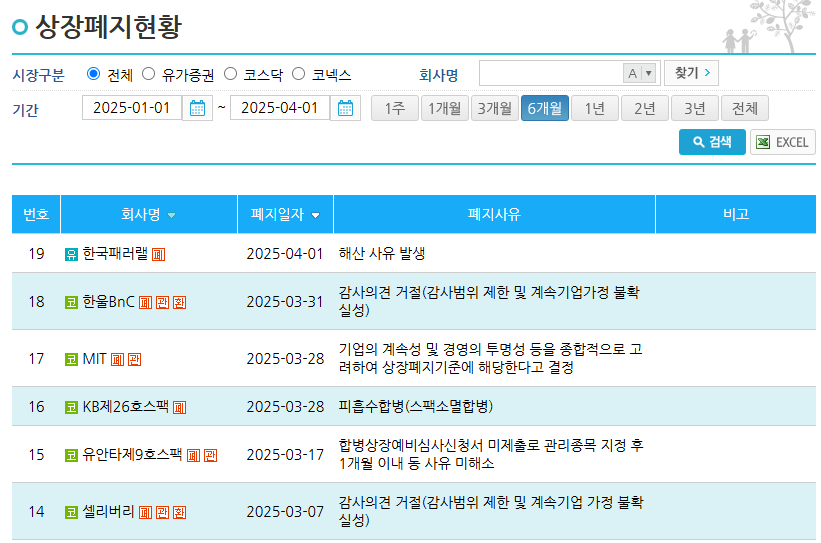Open the 한국패러랠 company link
Image resolution: width=821 pixels, height=543 pixels.
click(x=115, y=254)
